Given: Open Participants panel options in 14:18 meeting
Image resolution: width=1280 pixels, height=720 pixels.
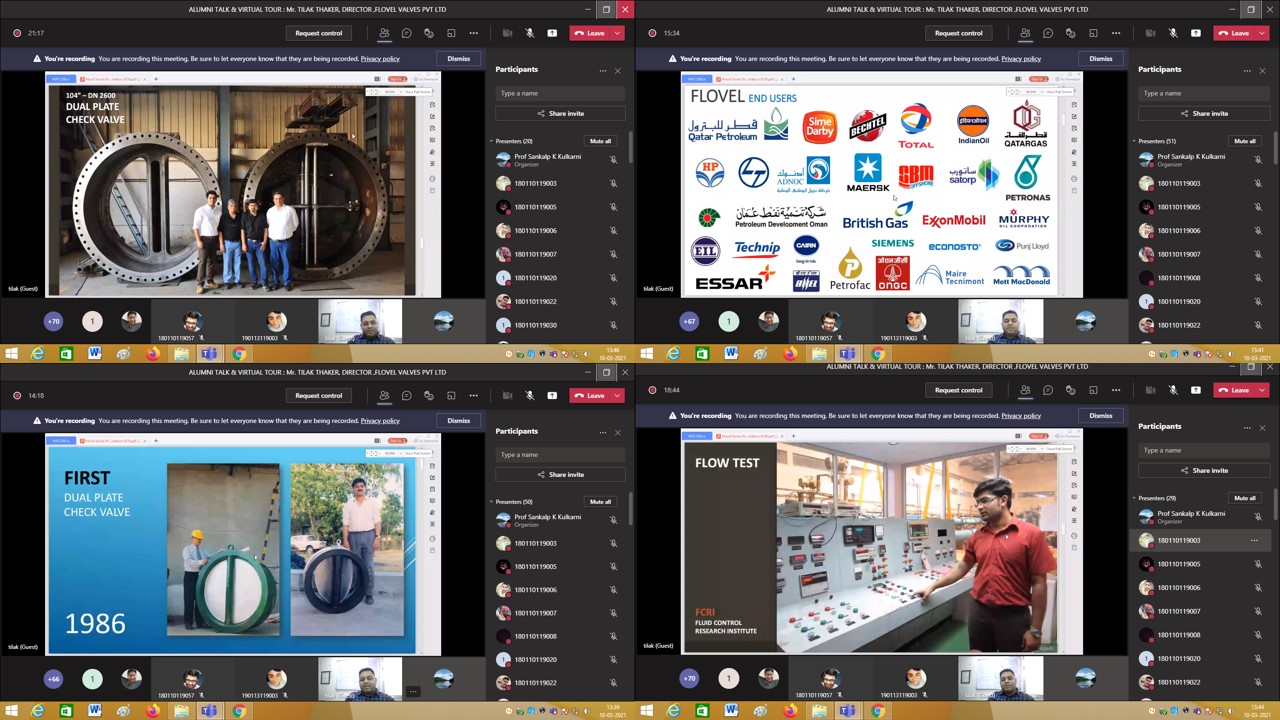Looking at the screenshot, I should coord(602,432).
